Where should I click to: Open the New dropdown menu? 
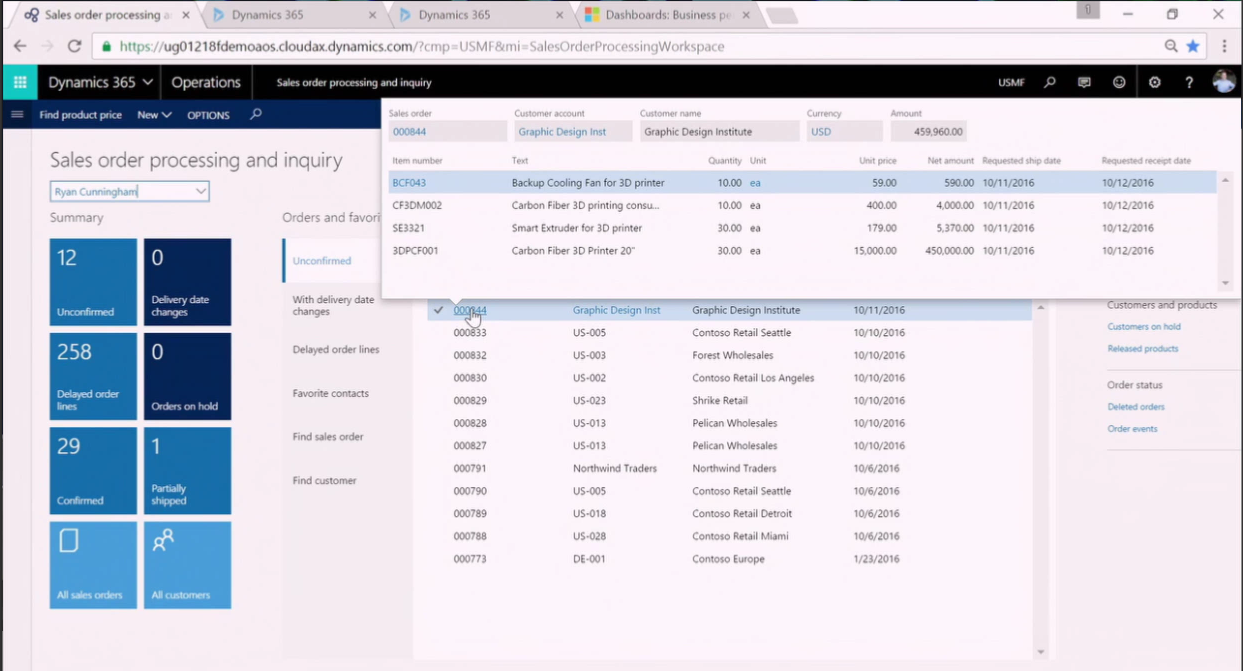point(154,115)
